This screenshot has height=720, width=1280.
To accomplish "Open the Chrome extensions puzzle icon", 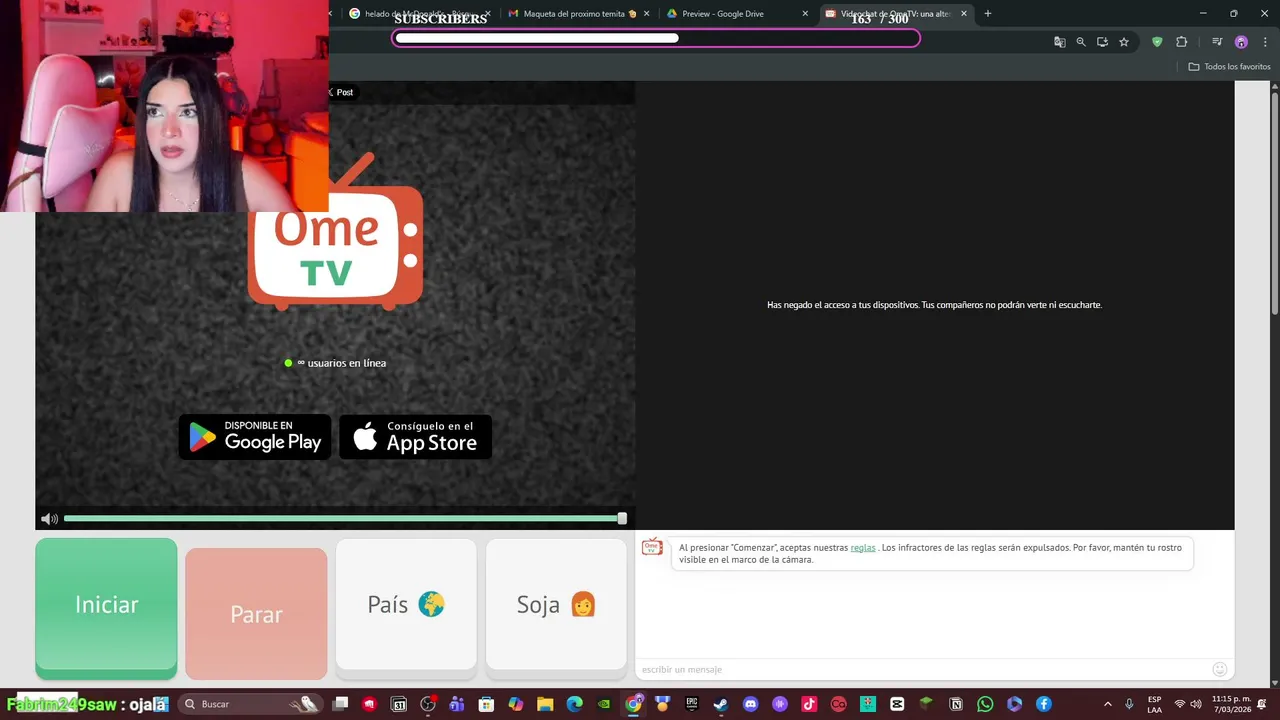I will click(x=1181, y=42).
